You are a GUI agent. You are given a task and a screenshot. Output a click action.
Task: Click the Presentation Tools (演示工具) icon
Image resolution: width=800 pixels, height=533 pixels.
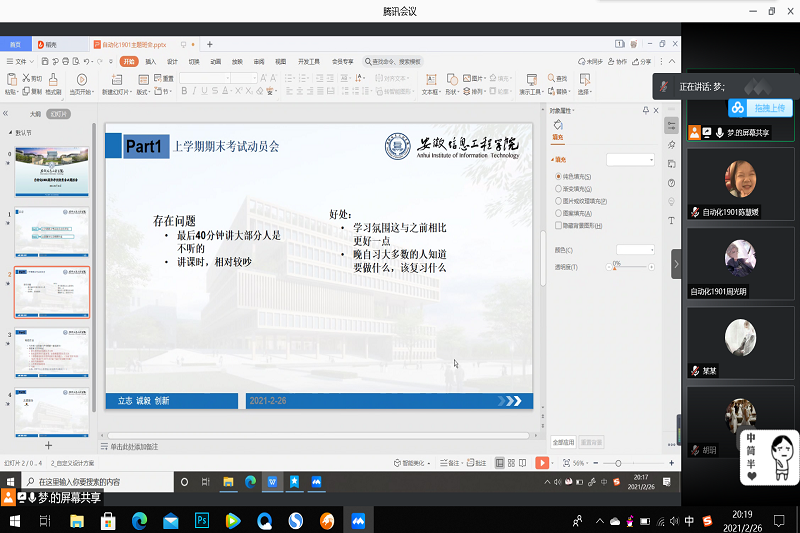(532, 80)
